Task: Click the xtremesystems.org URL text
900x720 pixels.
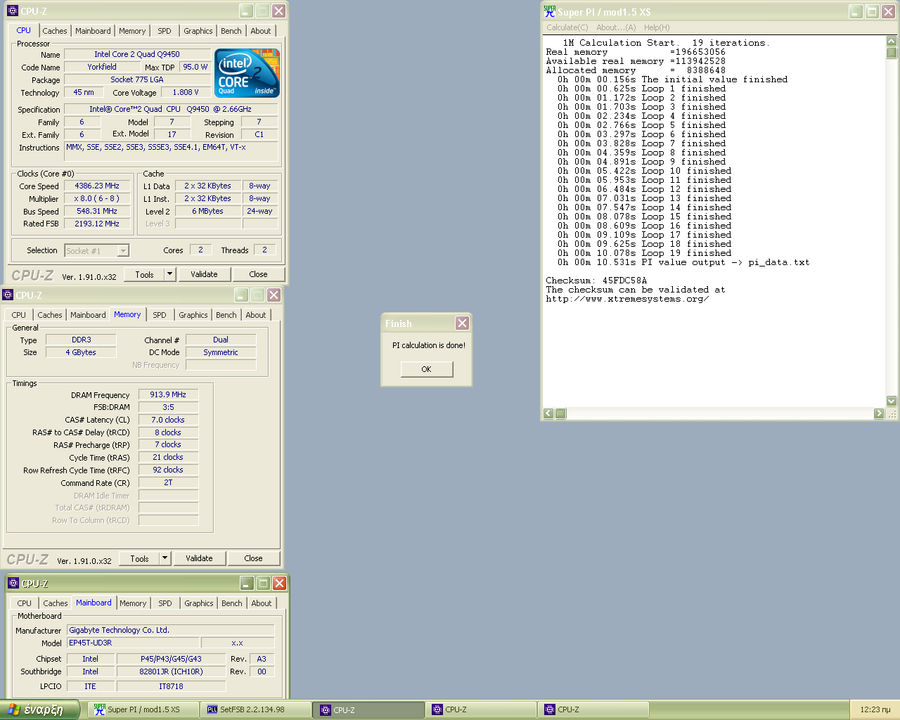Action: [x=627, y=299]
